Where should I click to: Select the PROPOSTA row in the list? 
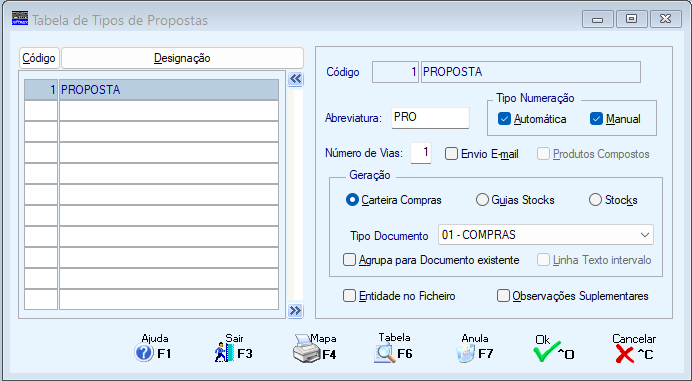point(151,90)
